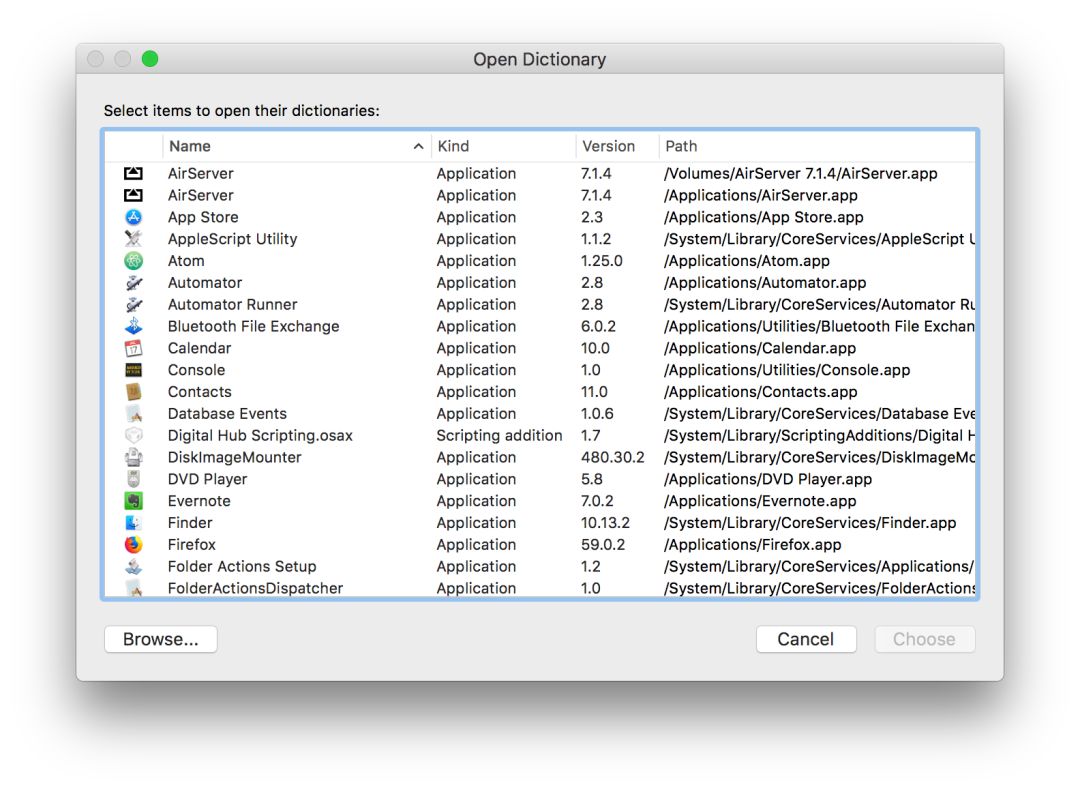Select path '/Applications/Evernote.app'
Screen dimensions: 1080x790
click(x=760, y=501)
